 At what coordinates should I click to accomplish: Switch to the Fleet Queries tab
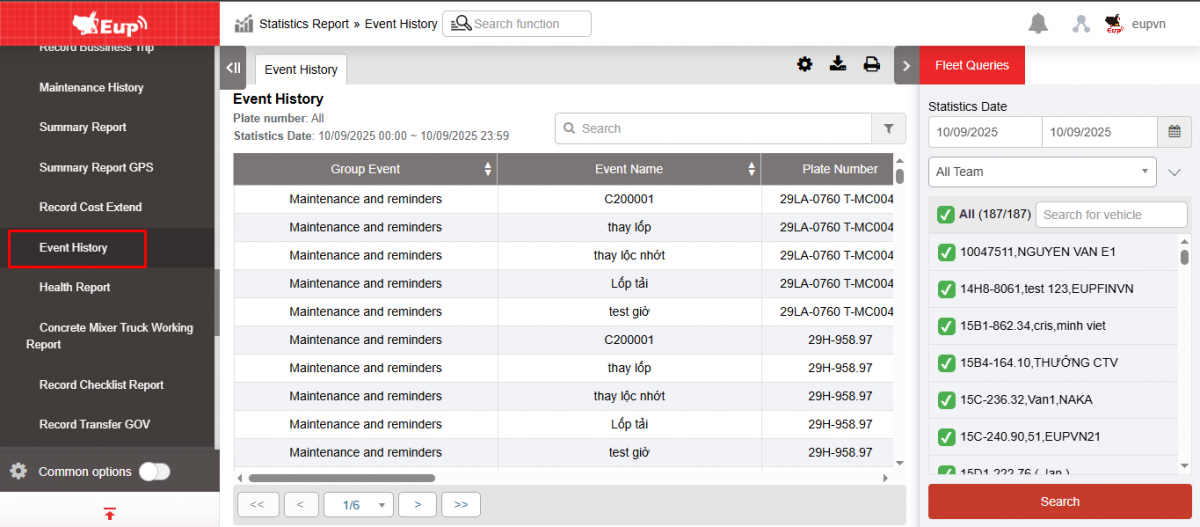(x=971, y=66)
